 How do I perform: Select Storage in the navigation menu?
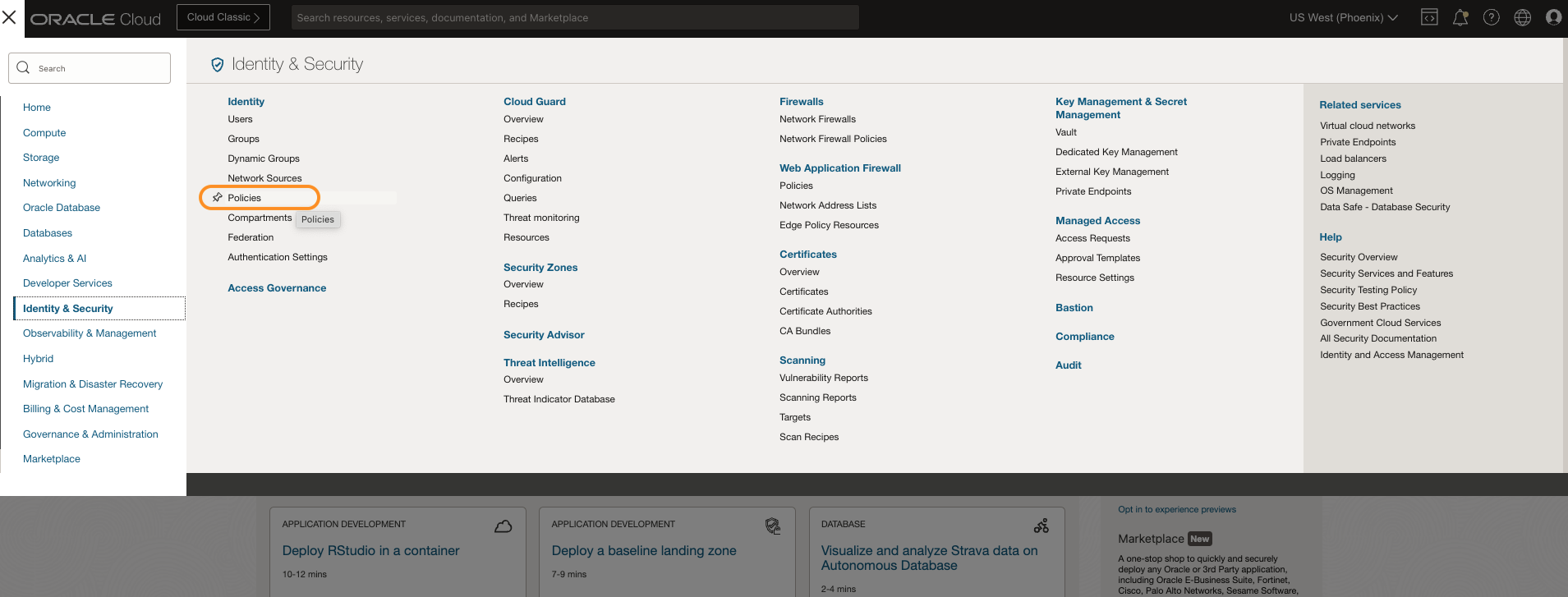41,158
